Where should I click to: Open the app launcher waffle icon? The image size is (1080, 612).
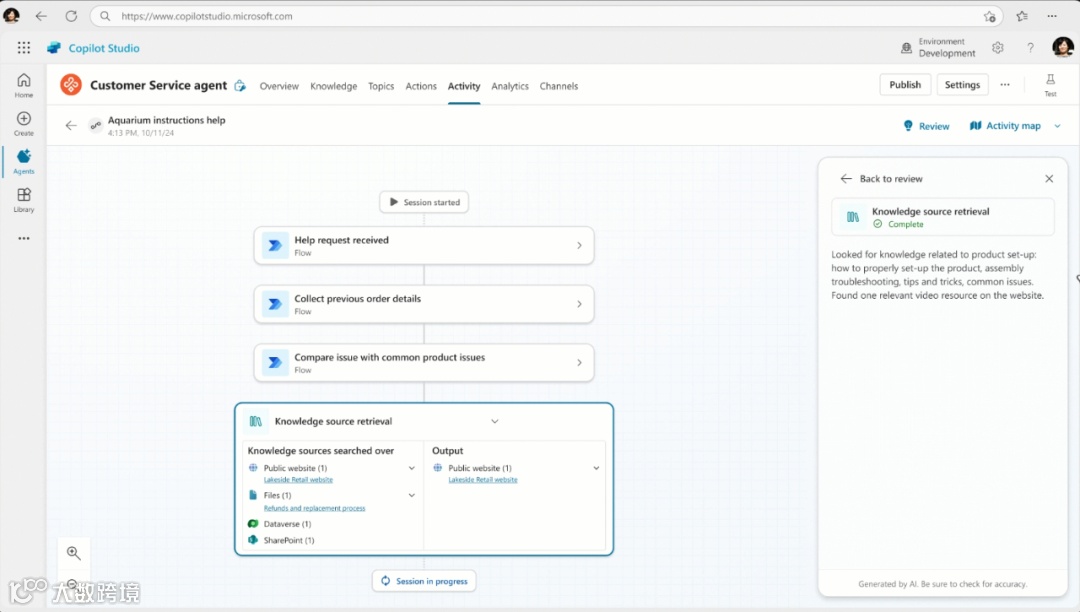pyautogui.click(x=24, y=48)
